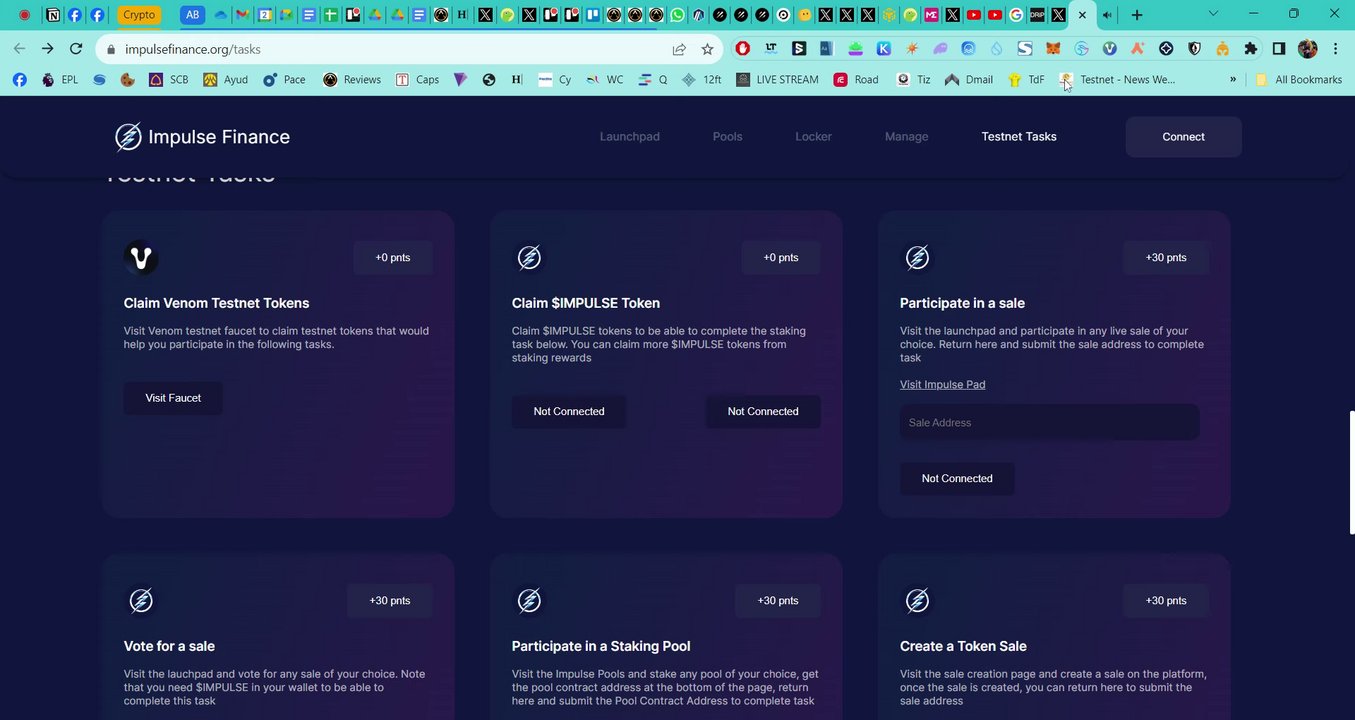Toggle the browser side panel icon
Image resolution: width=1355 pixels, height=720 pixels.
(1279, 49)
